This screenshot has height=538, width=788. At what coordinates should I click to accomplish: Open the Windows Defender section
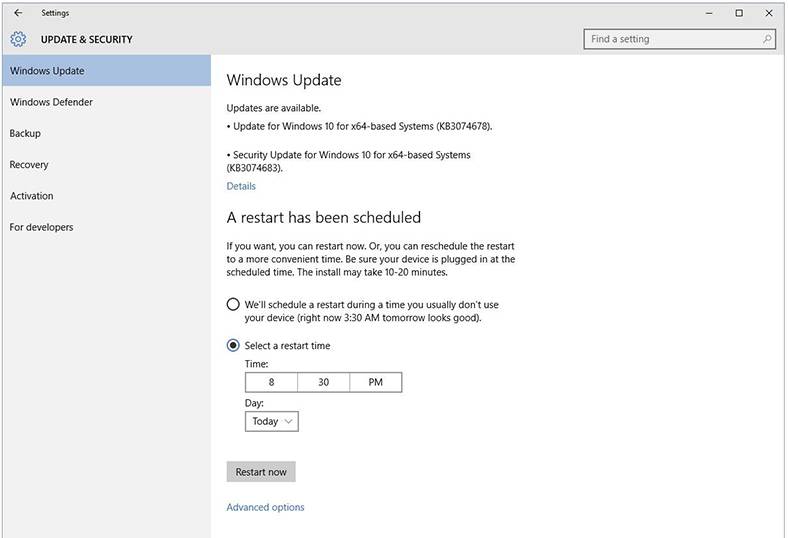click(x=107, y=102)
